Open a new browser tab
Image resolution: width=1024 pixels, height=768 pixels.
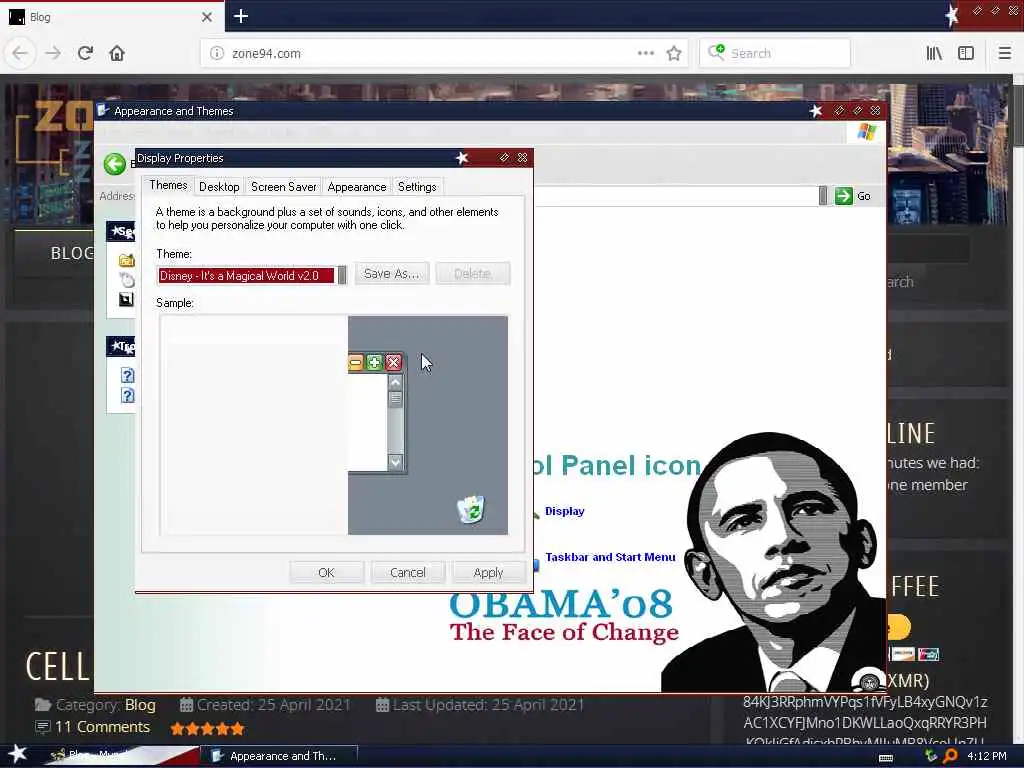(x=240, y=16)
